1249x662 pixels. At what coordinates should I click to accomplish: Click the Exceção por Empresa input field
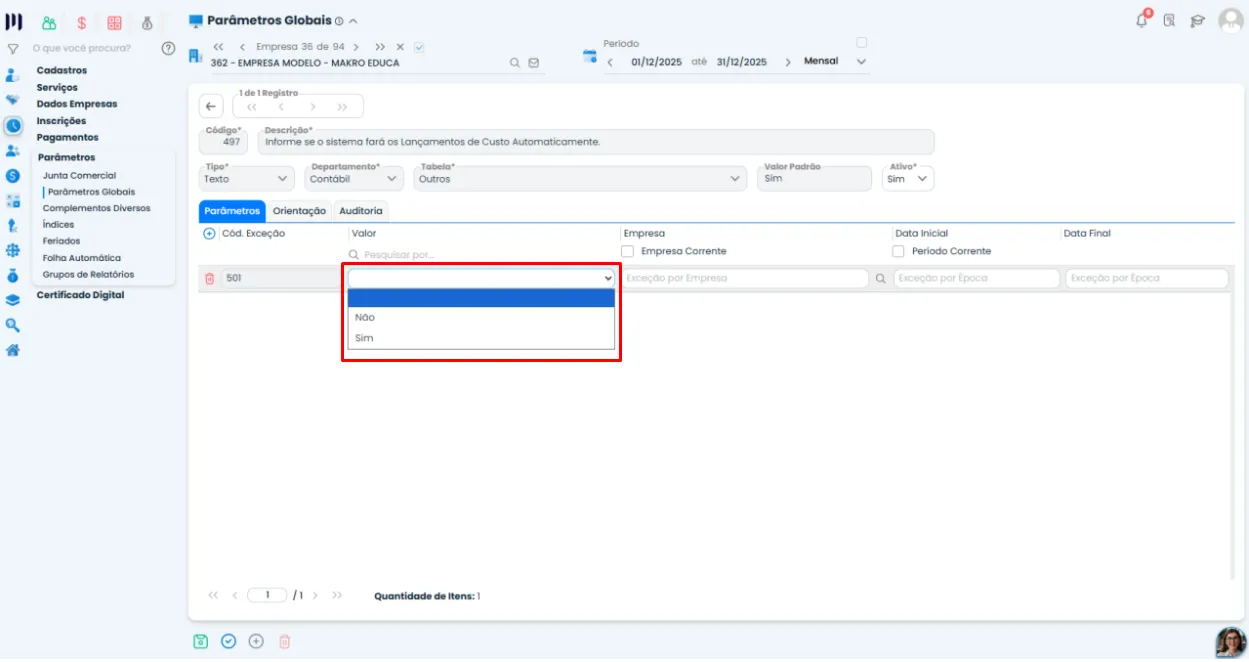744,278
